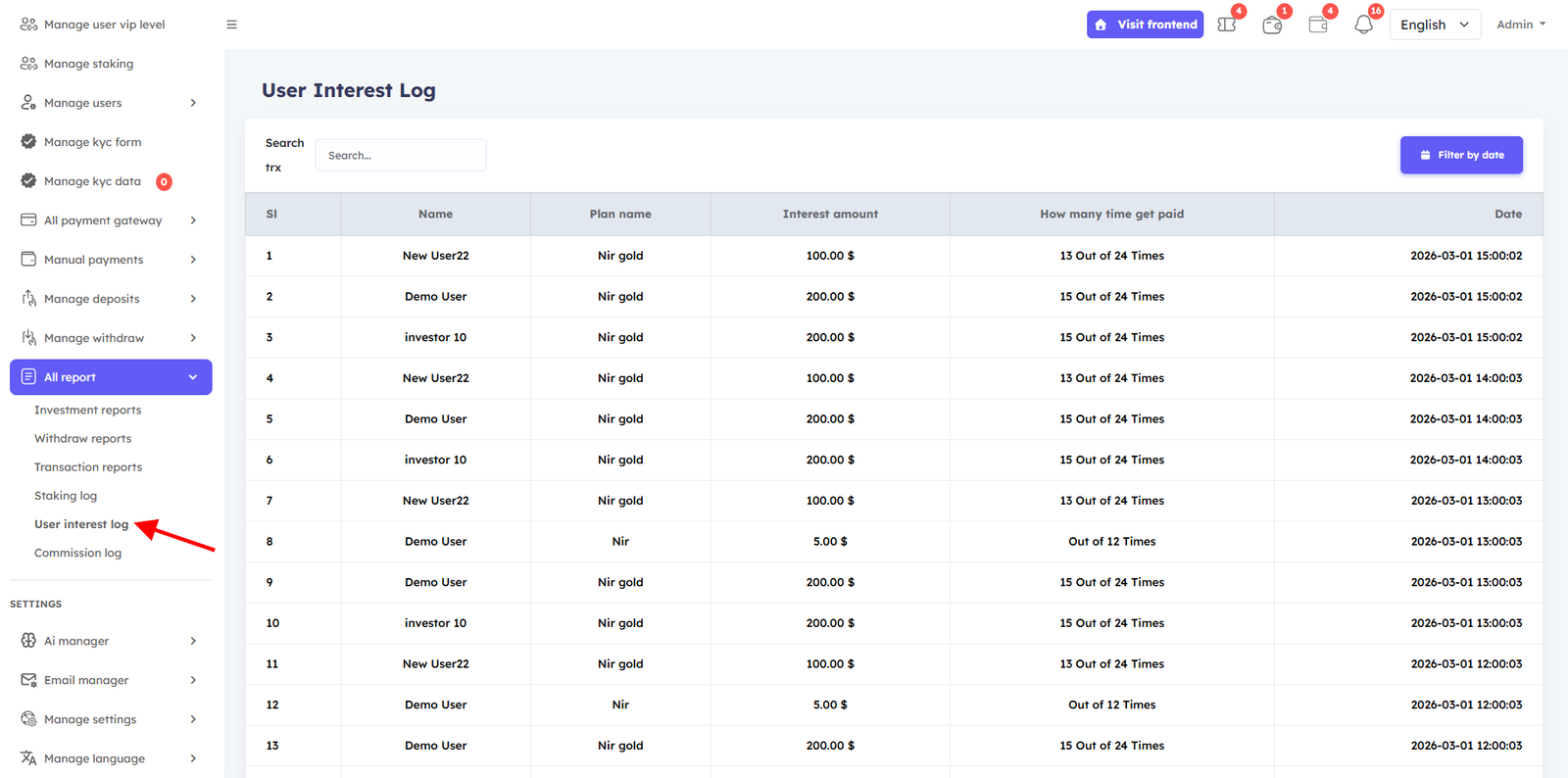Viewport: 1568px width, 778px height.
Task: Click the Plan name column header
Action: click(x=620, y=214)
